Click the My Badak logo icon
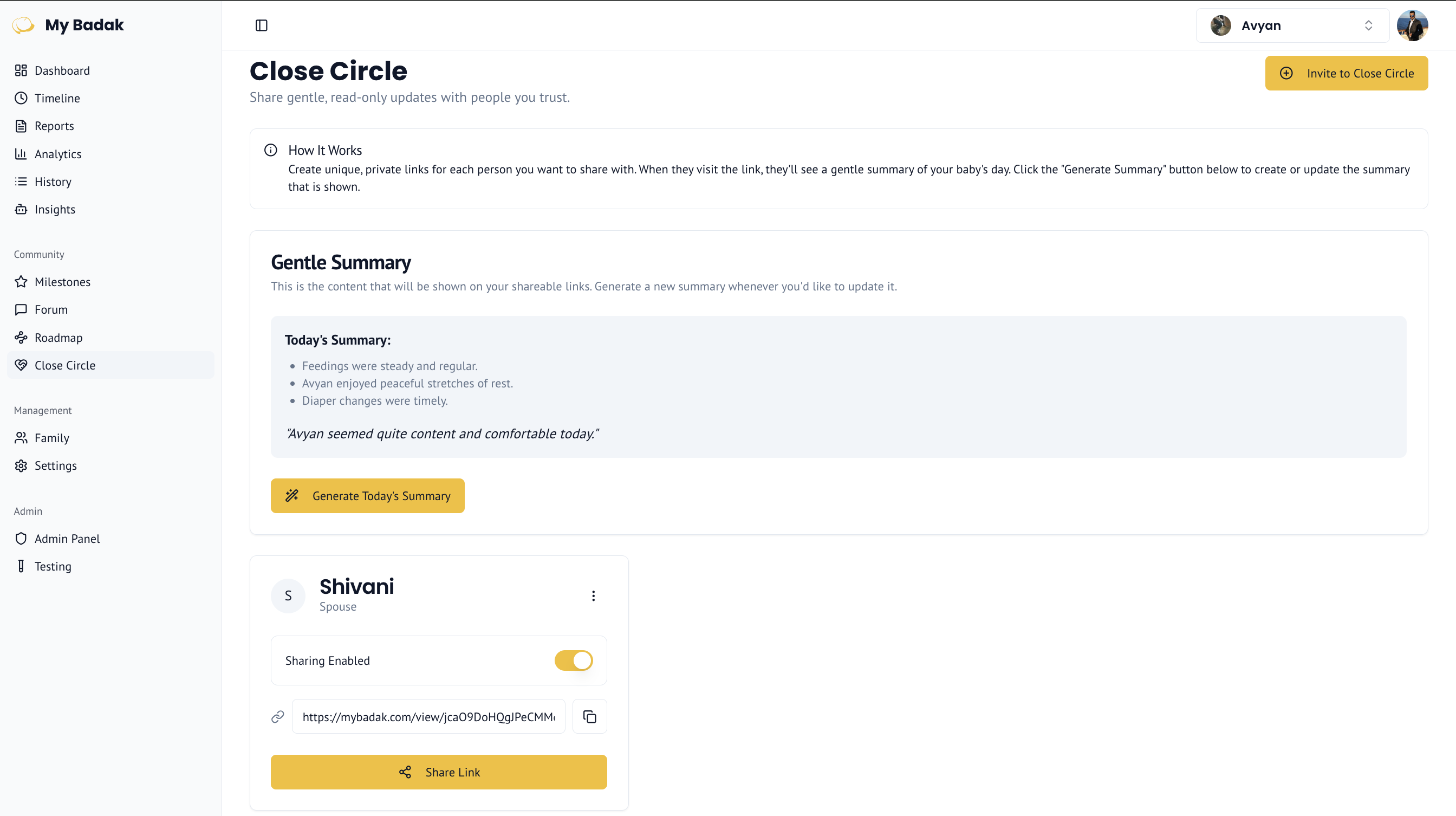The width and height of the screenshot is (1456, 816). pyautogui.click(x=23, y=25)
